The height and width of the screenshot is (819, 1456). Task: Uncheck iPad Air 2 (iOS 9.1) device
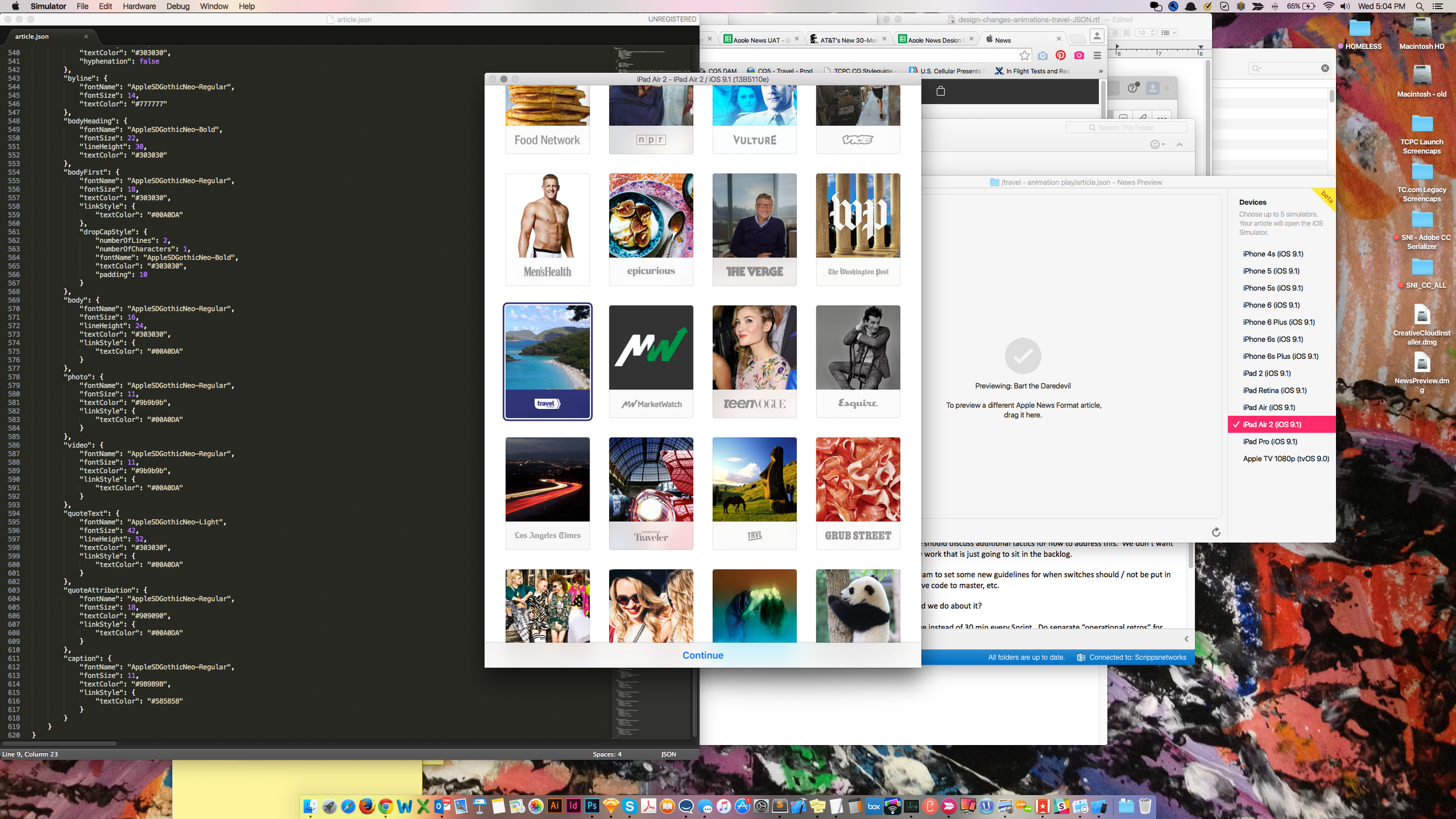(x=1281, y=424)
